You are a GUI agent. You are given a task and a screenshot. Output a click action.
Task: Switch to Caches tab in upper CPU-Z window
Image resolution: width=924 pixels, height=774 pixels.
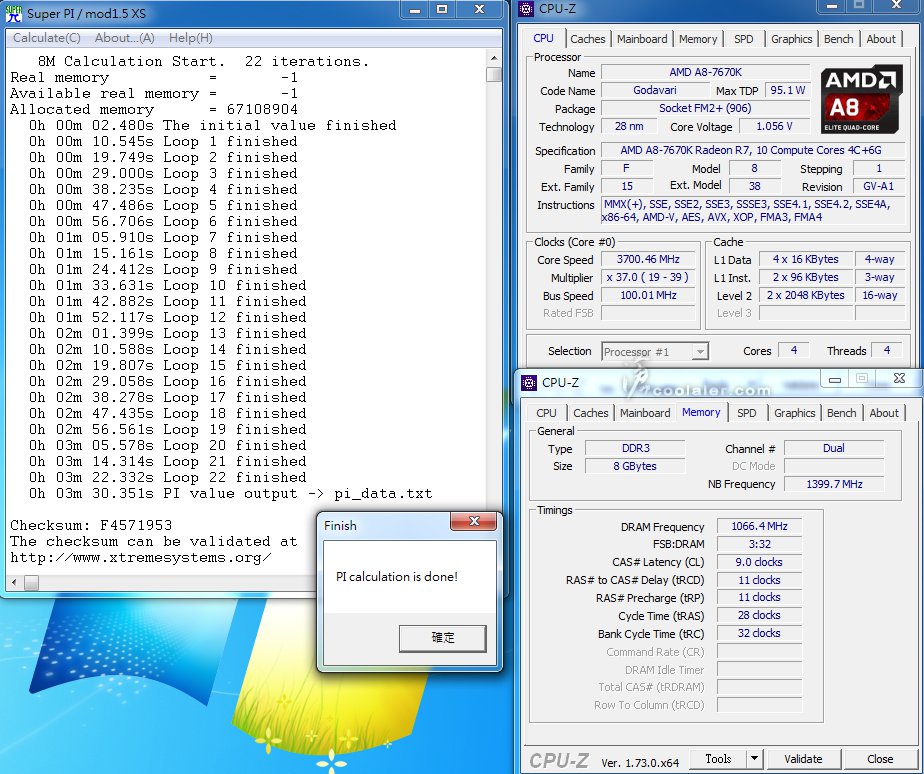[x=588, y=39]
